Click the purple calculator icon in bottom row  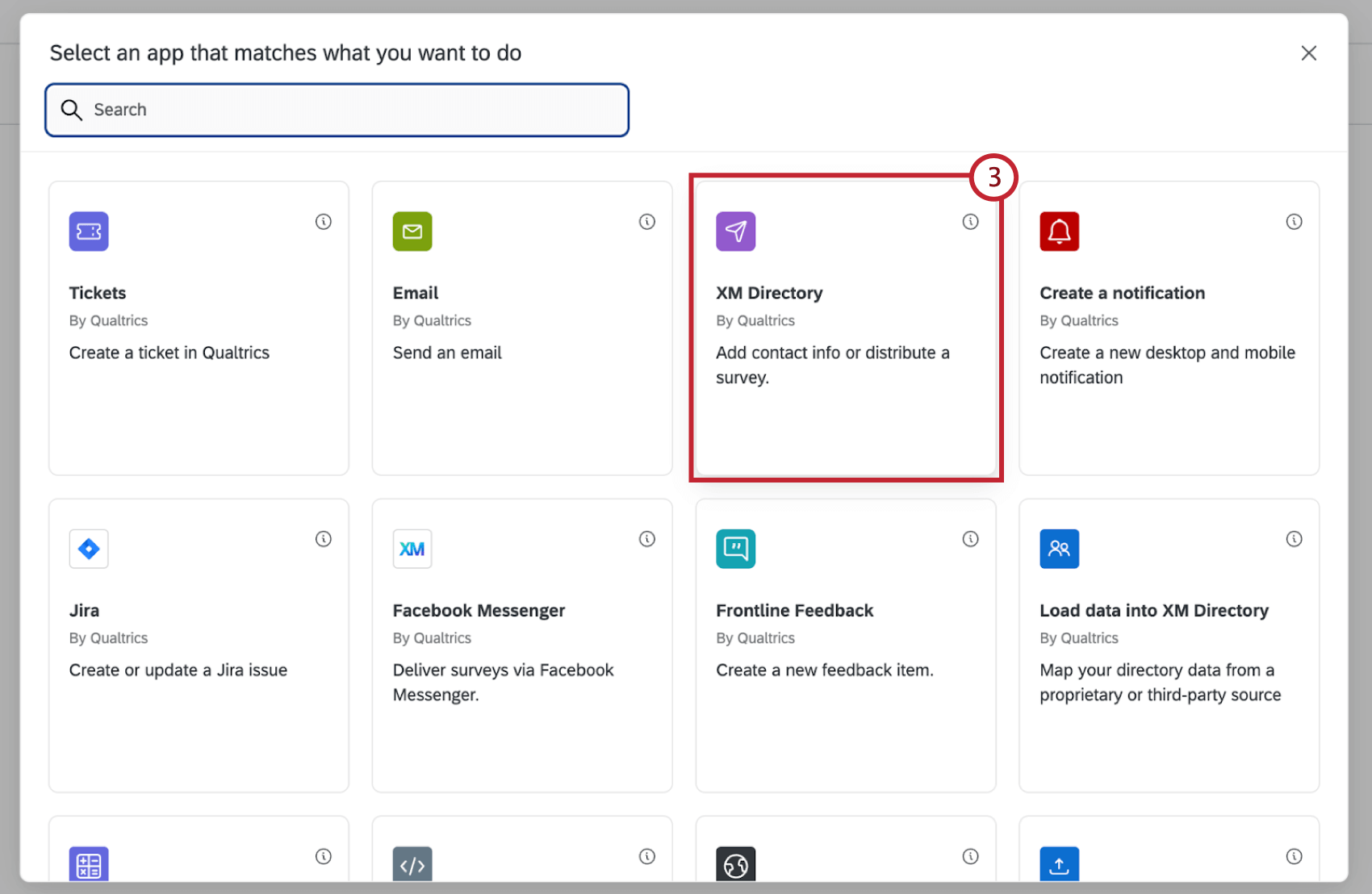click(89, 864)
